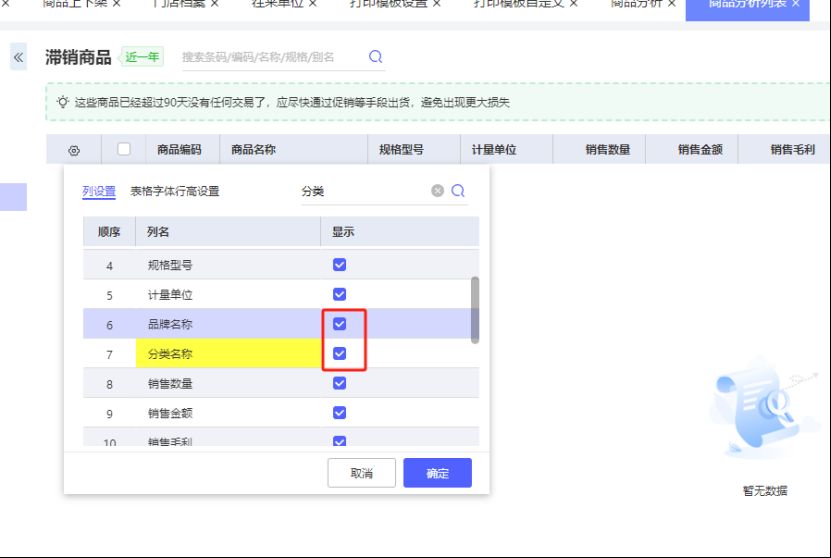Open the 近一年 time range selector
The width and height of the screenshot is (831, 558).
pos(141,57)
